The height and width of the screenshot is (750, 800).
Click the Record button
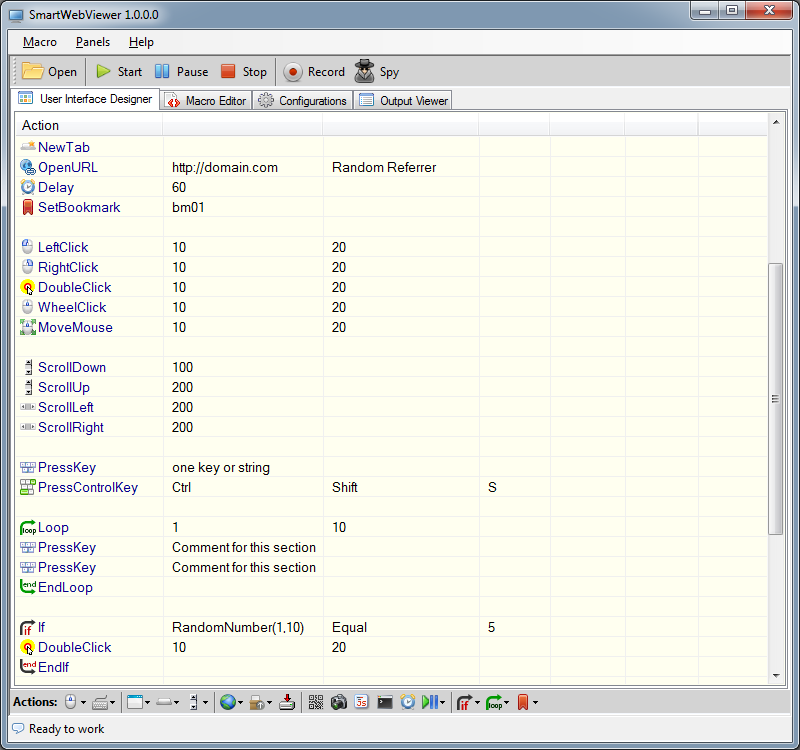[293, 71]
